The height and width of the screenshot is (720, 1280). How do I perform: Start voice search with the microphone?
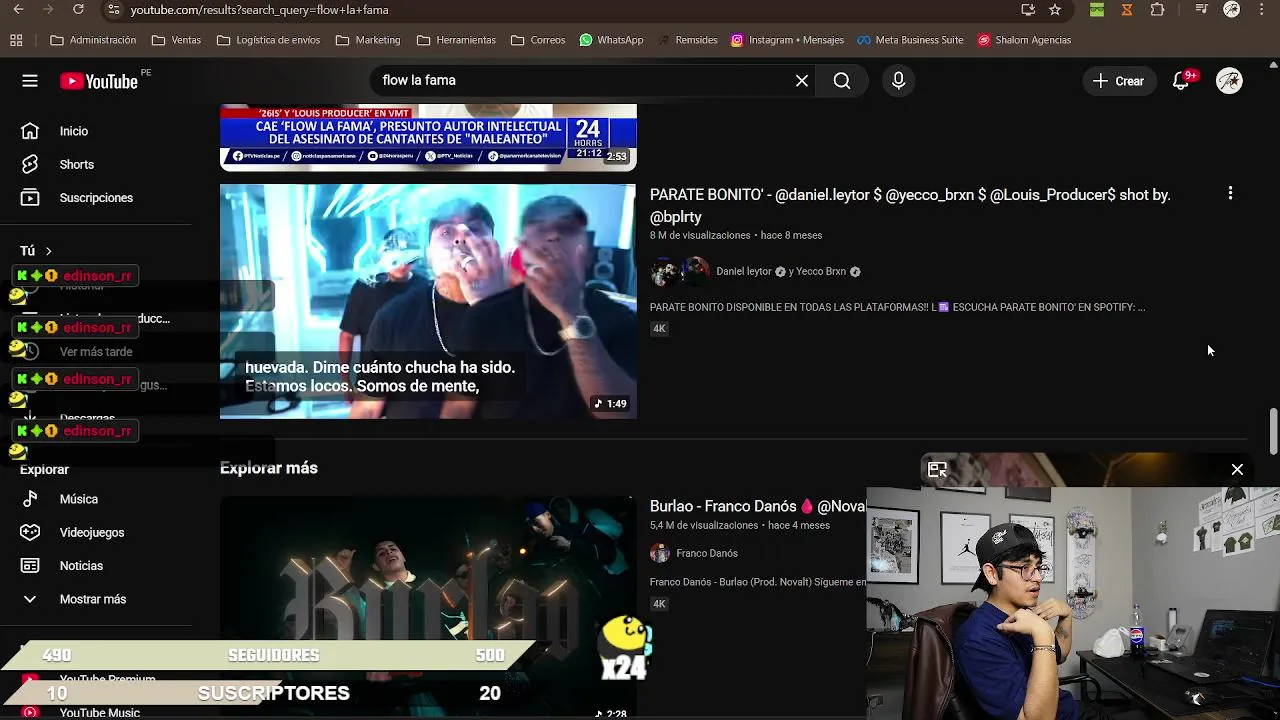tap(898, 81)
